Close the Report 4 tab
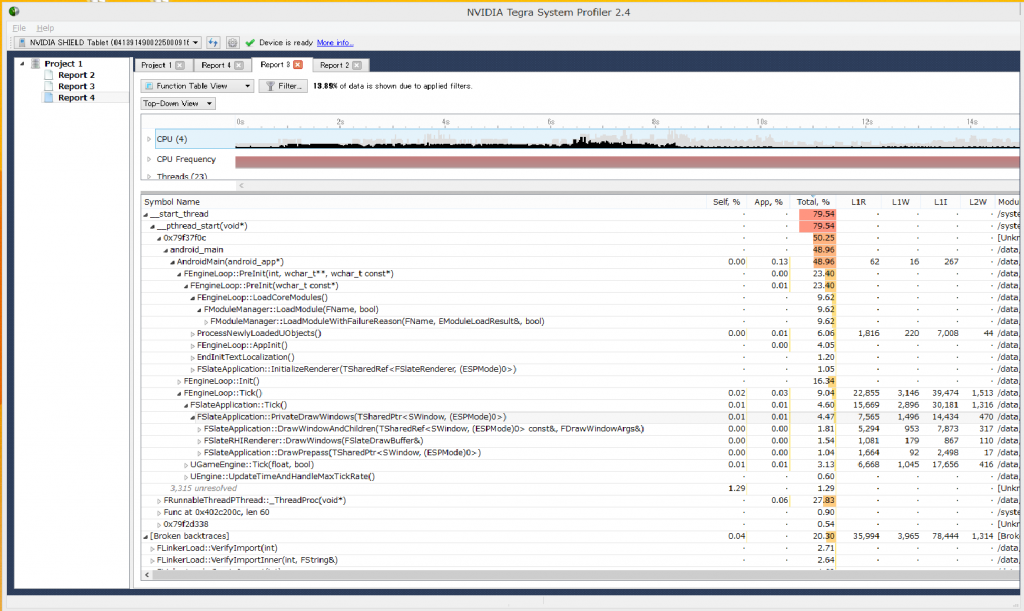The width and height of the screenshot is (1024, 611). 239,65
